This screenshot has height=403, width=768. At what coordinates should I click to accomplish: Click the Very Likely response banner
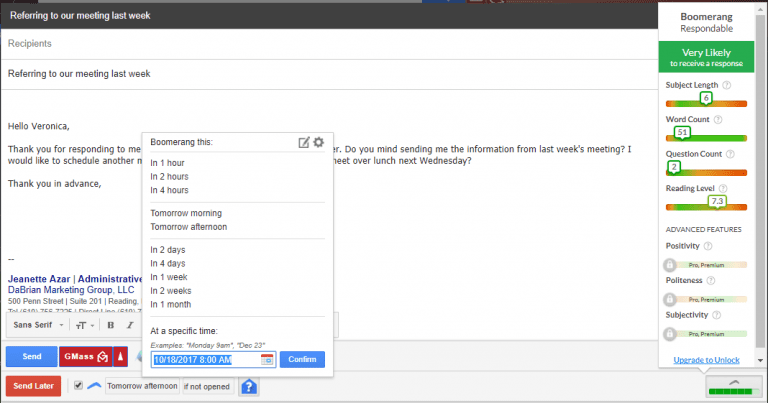click(706, 57)
